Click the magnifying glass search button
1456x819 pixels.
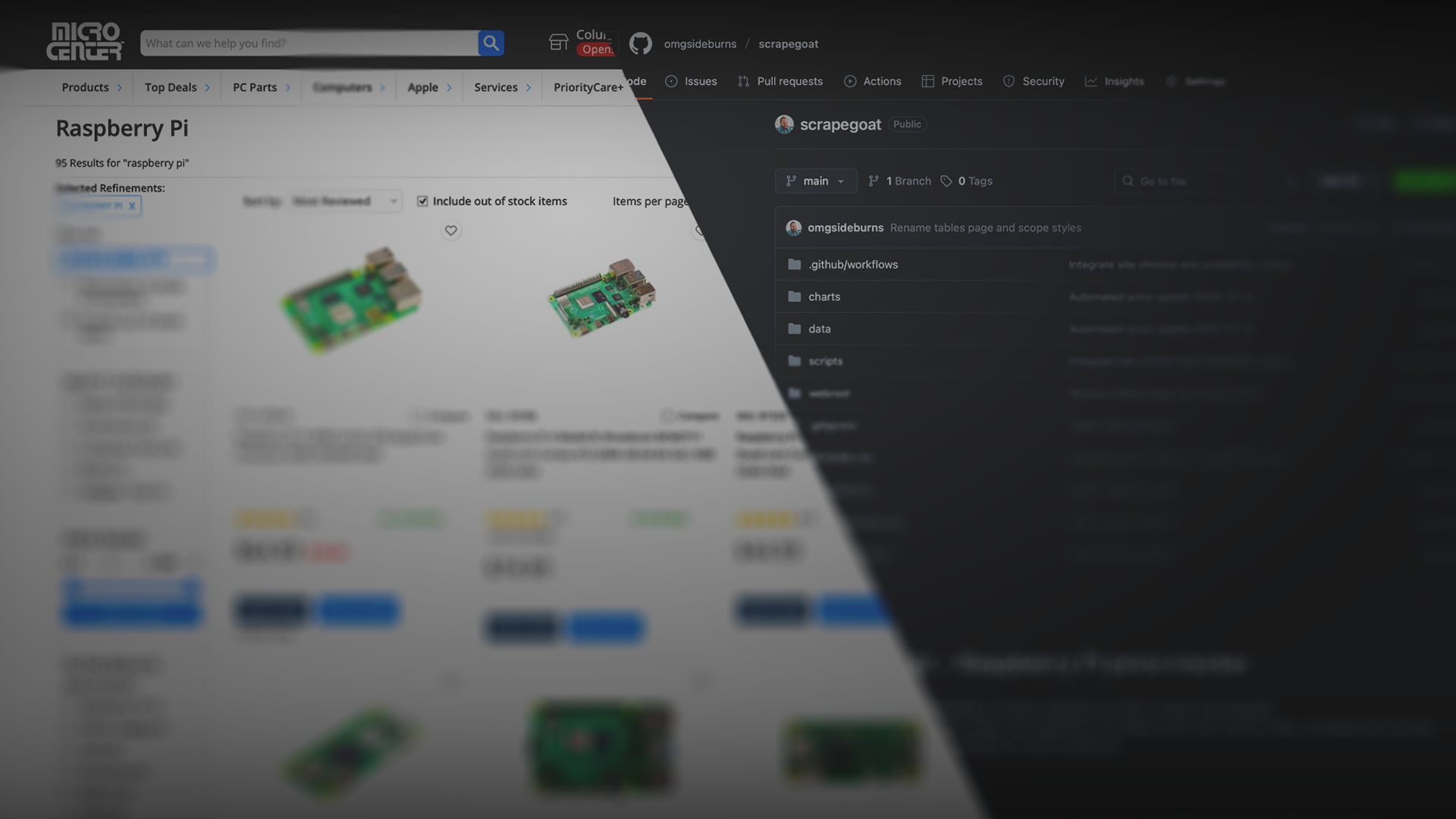click(x=491, y=43)
